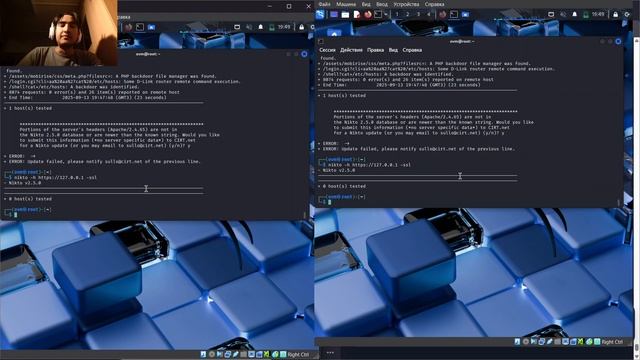Click blue round button on right terminal titlebar
Image resolution: width=640 pixels, height=360 pixels.
click(618, 41)
